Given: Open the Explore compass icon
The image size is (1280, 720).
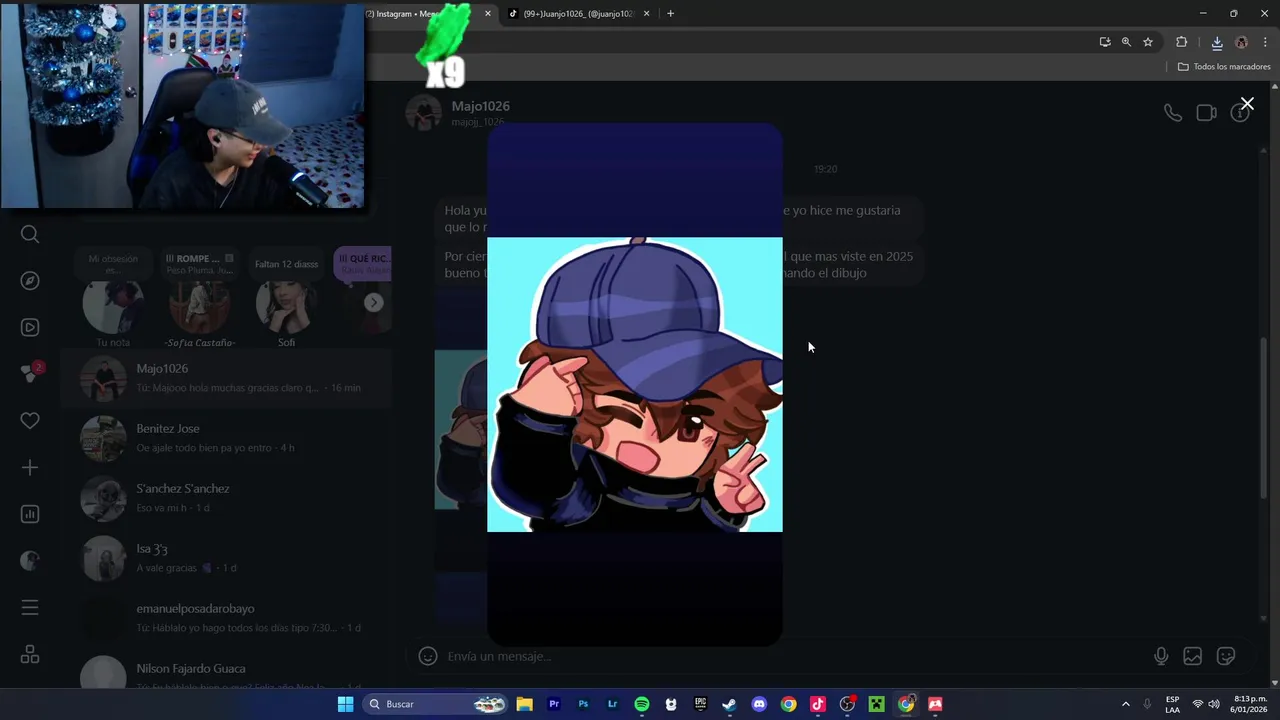Looking at the screenshot, I should tap(30, 281).
